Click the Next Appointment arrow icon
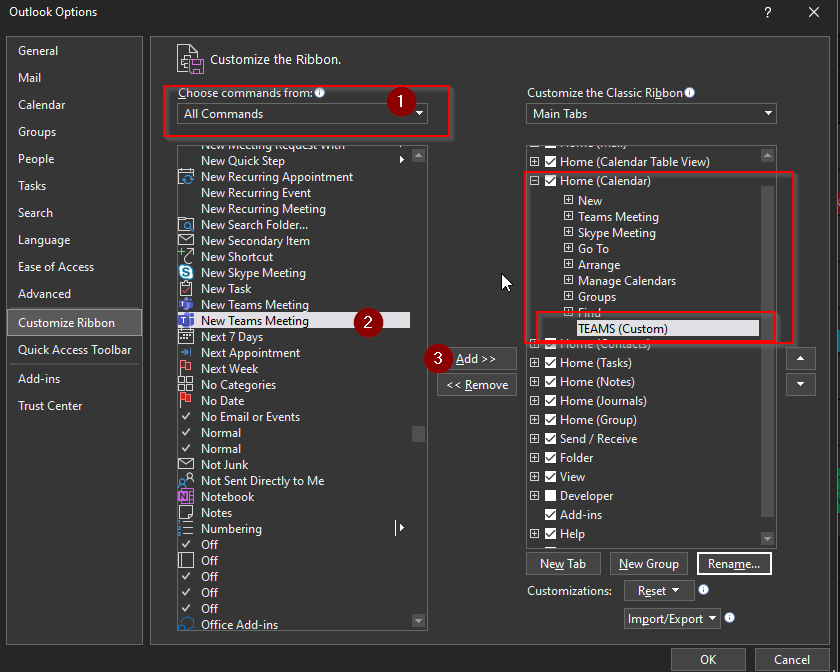Screen dimensions: 840x672 (x=186, y=352)
